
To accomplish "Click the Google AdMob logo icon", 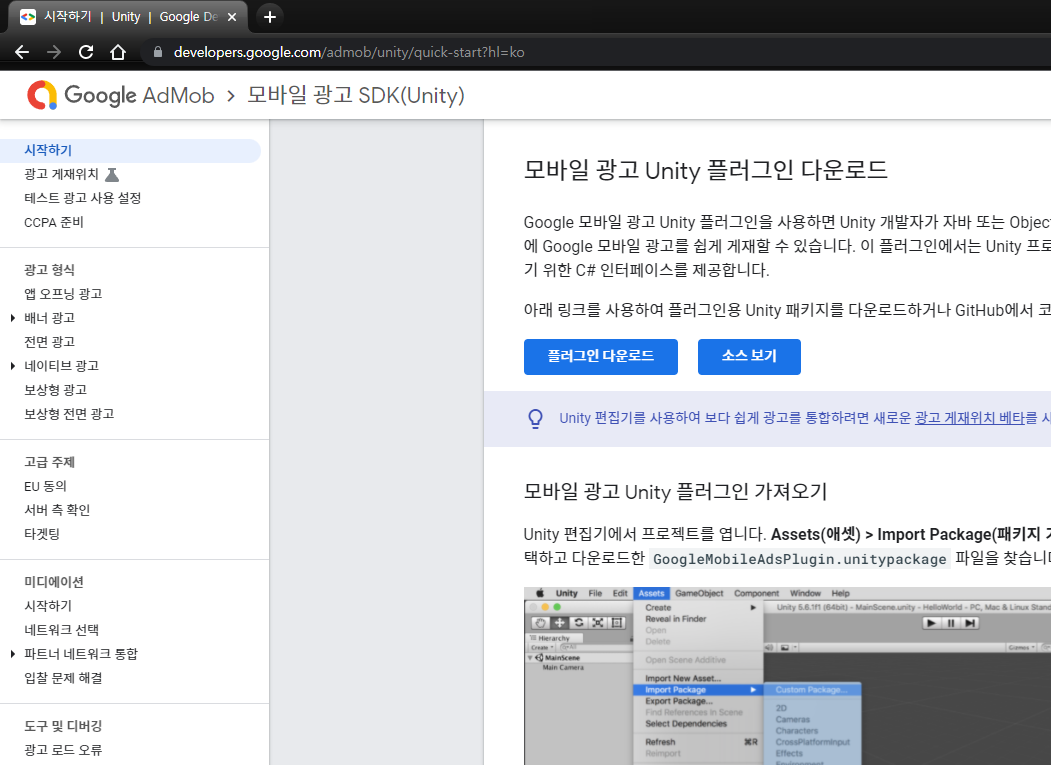I will (42, 95).
